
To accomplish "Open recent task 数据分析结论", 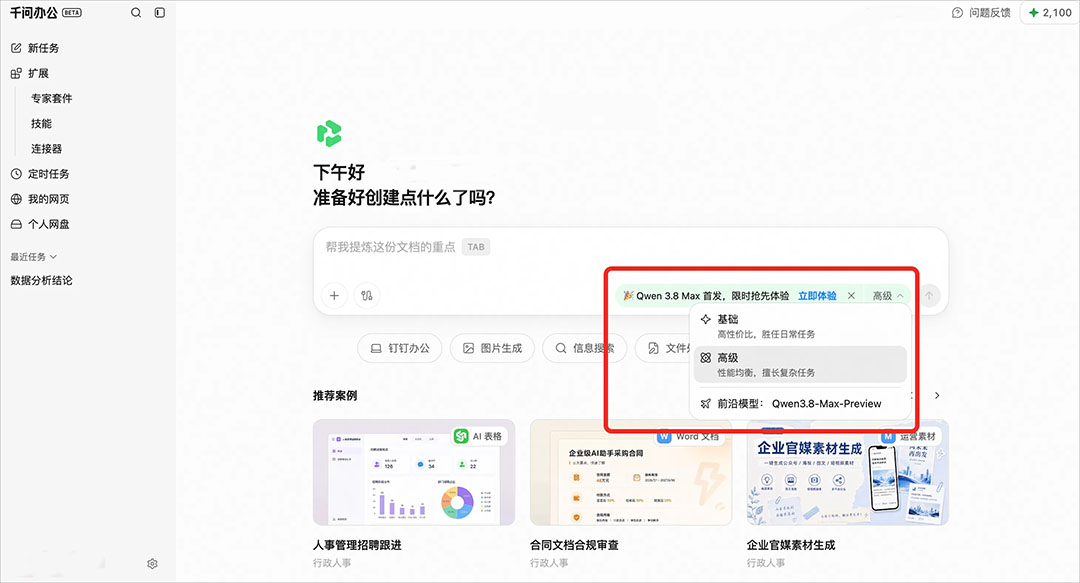I will [41, 280].
